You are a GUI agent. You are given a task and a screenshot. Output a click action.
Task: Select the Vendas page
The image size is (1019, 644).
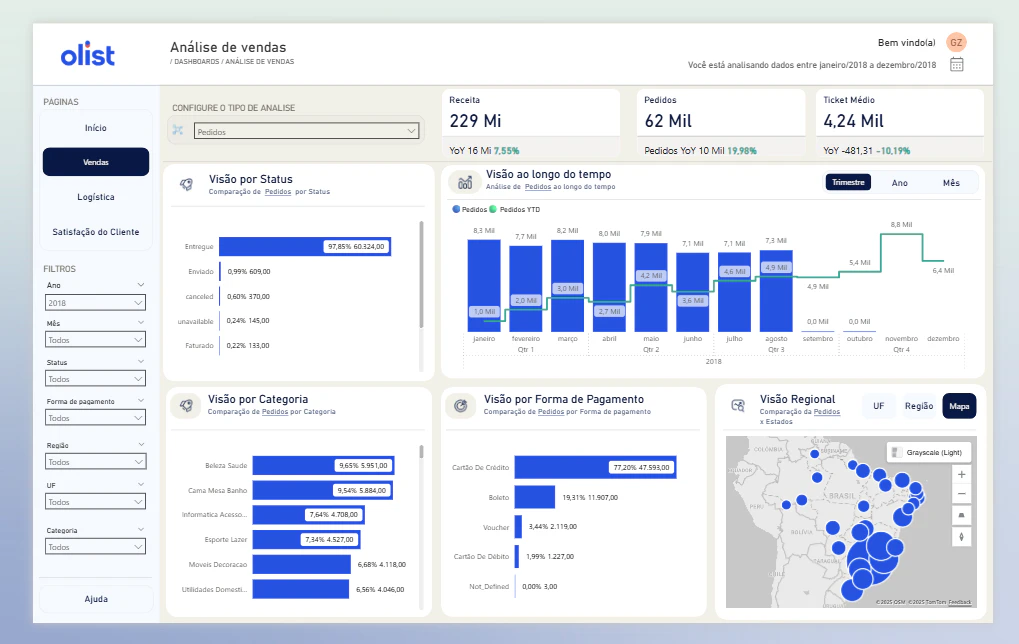pyautogui.click(x=96, y=162)
